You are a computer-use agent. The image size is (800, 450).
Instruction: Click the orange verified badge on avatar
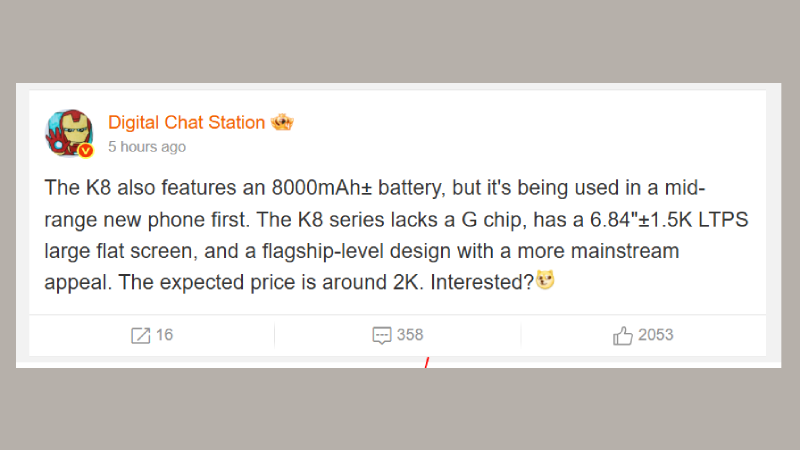[86, 151]
